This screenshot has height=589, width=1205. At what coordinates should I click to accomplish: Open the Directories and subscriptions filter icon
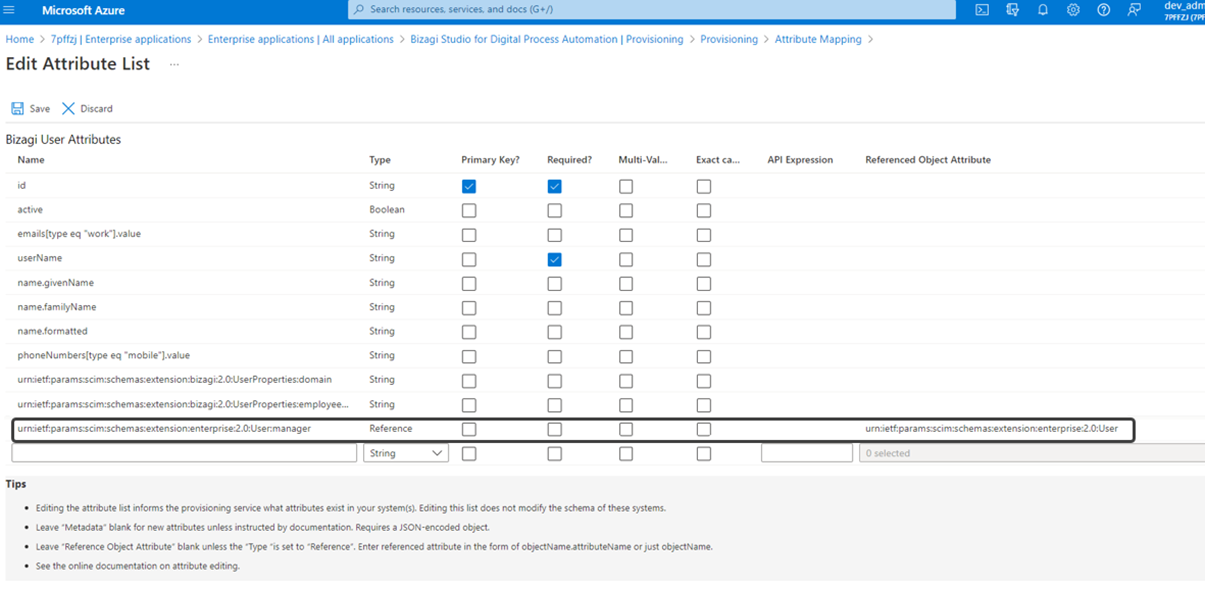[1012, 10]
